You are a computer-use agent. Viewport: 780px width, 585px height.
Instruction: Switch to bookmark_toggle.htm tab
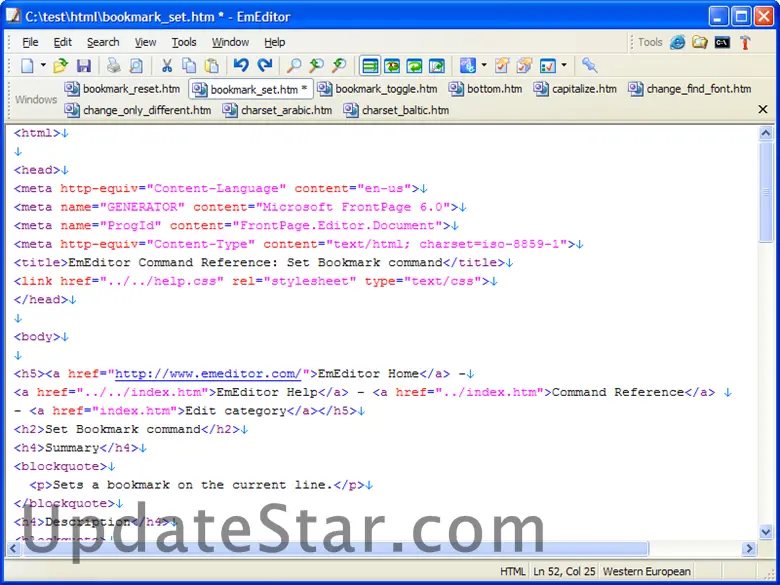378,89
